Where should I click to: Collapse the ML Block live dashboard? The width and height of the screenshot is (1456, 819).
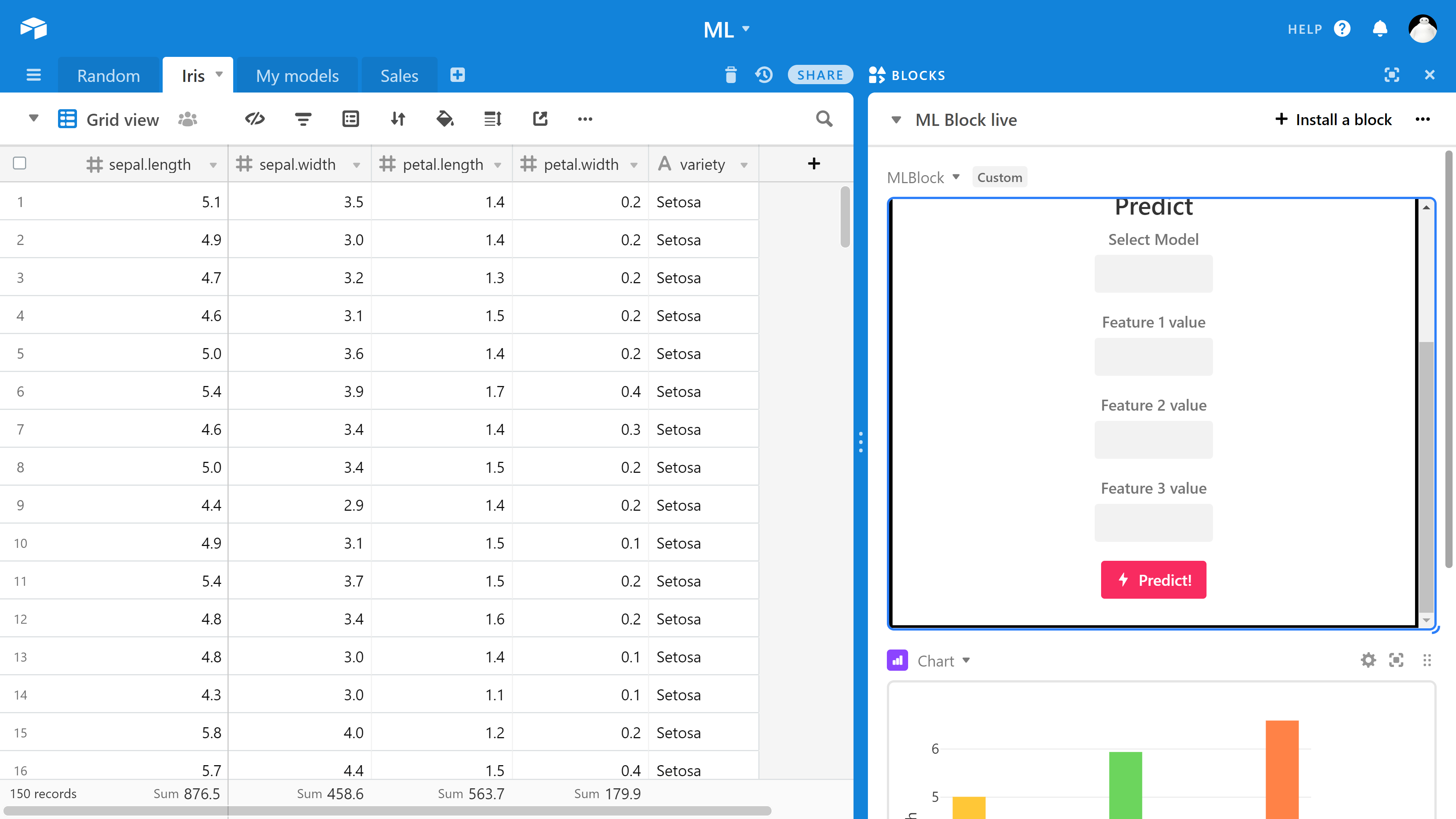[896, 120]
